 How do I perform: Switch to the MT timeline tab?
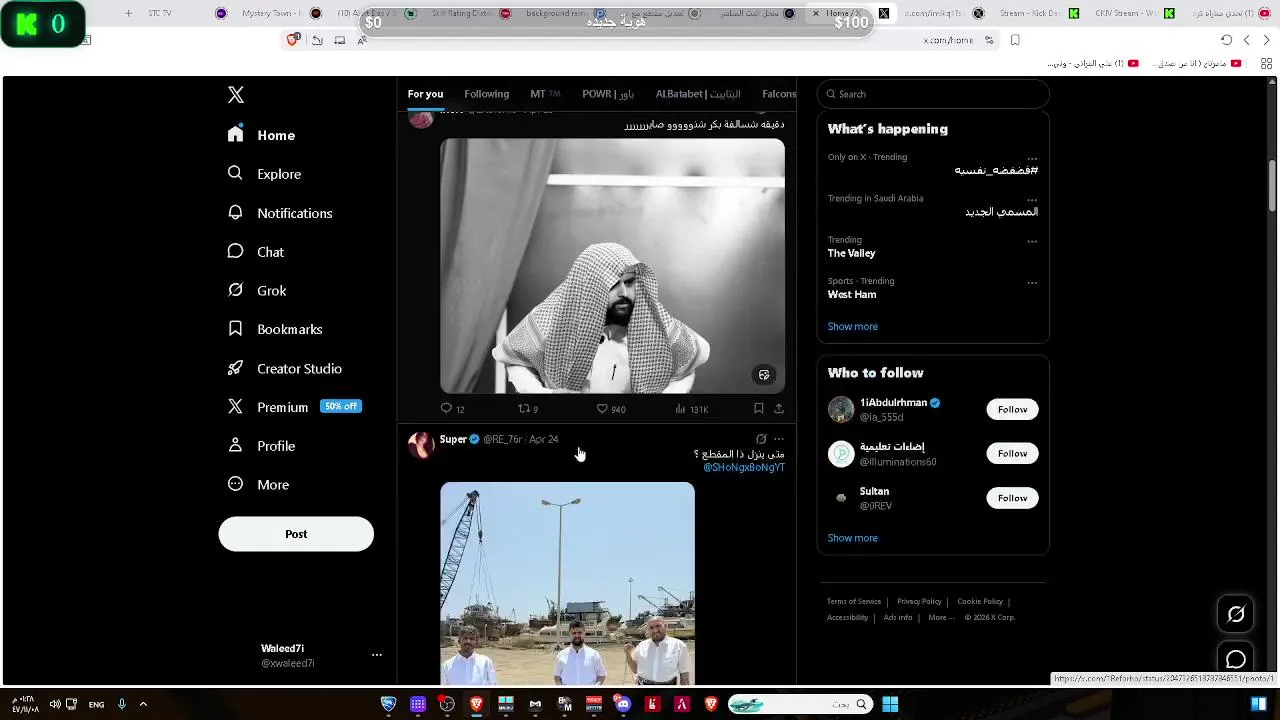tap(545, 94)
